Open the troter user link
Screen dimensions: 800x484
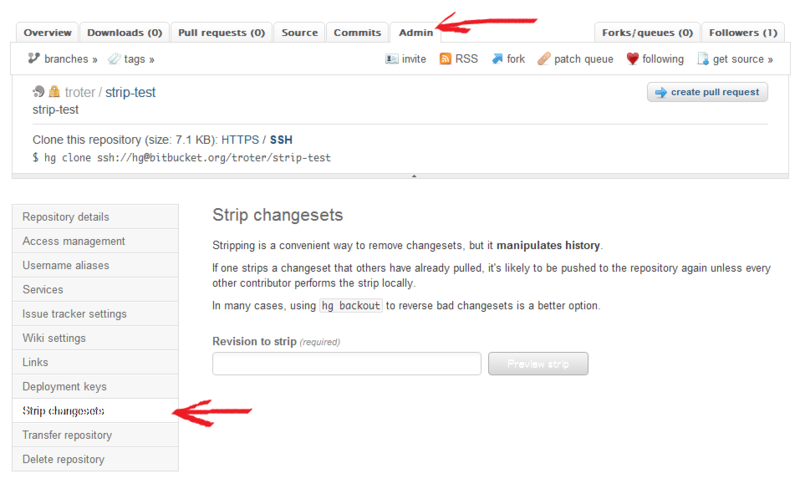pyautogui.click(x=80, y=92)
